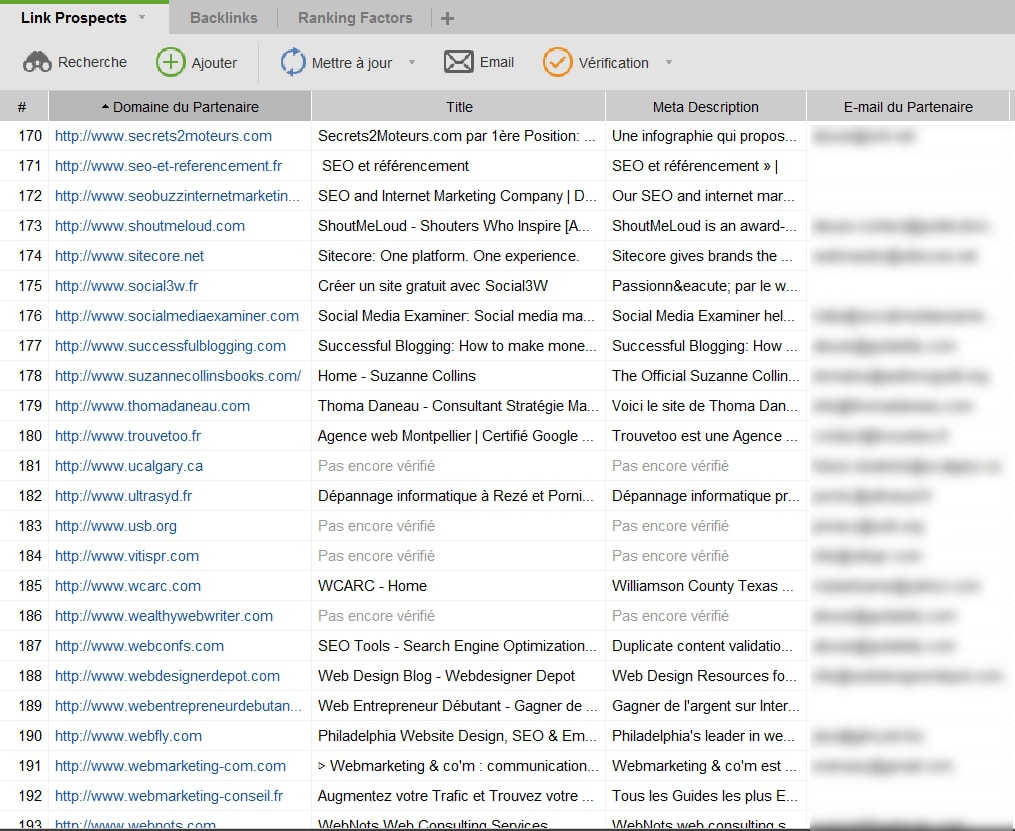Viewport: 1015px width, 831px height.
Task: Open the webentrepreneurdebutant link in row 189
Action: 178,705
